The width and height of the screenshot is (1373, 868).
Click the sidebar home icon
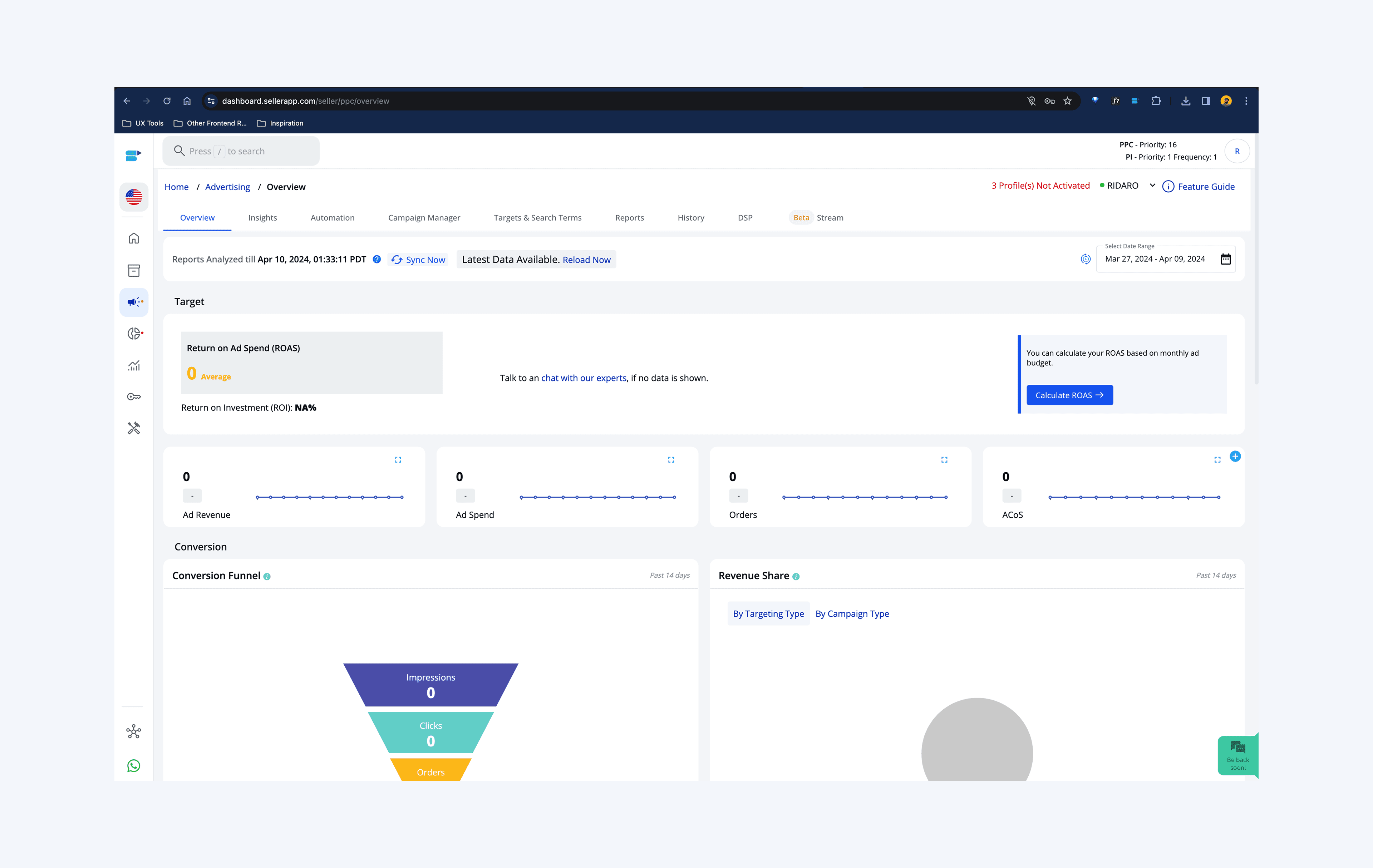[134, 238]
